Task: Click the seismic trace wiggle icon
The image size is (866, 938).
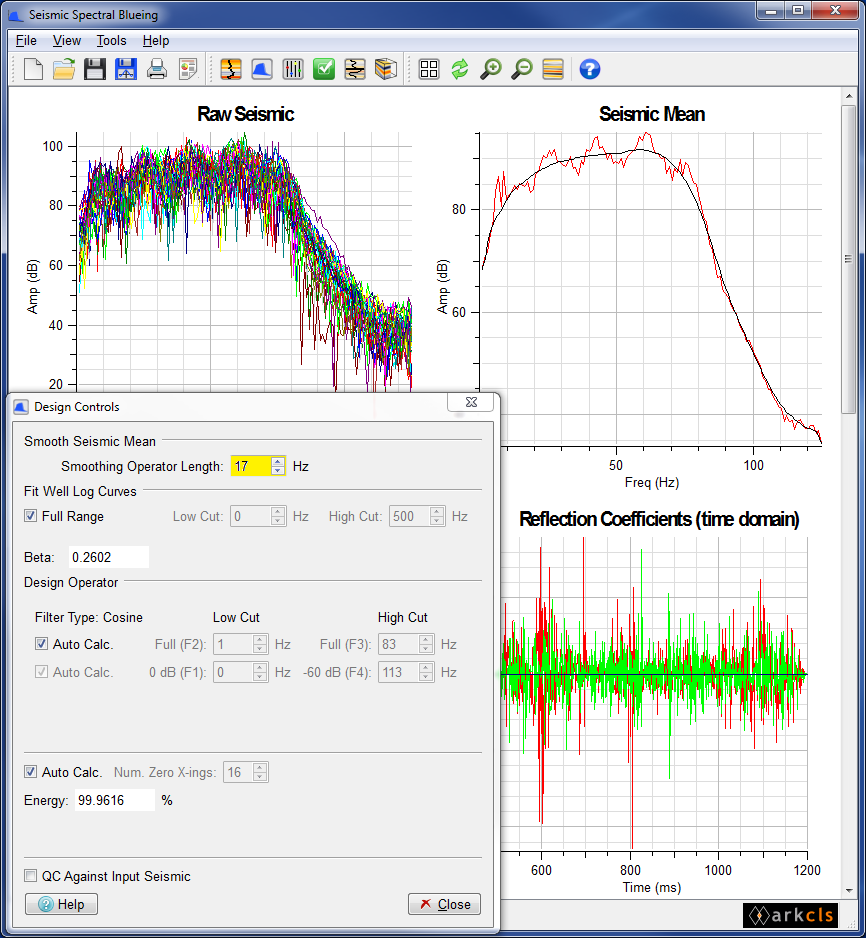Action: pos(355,69)
